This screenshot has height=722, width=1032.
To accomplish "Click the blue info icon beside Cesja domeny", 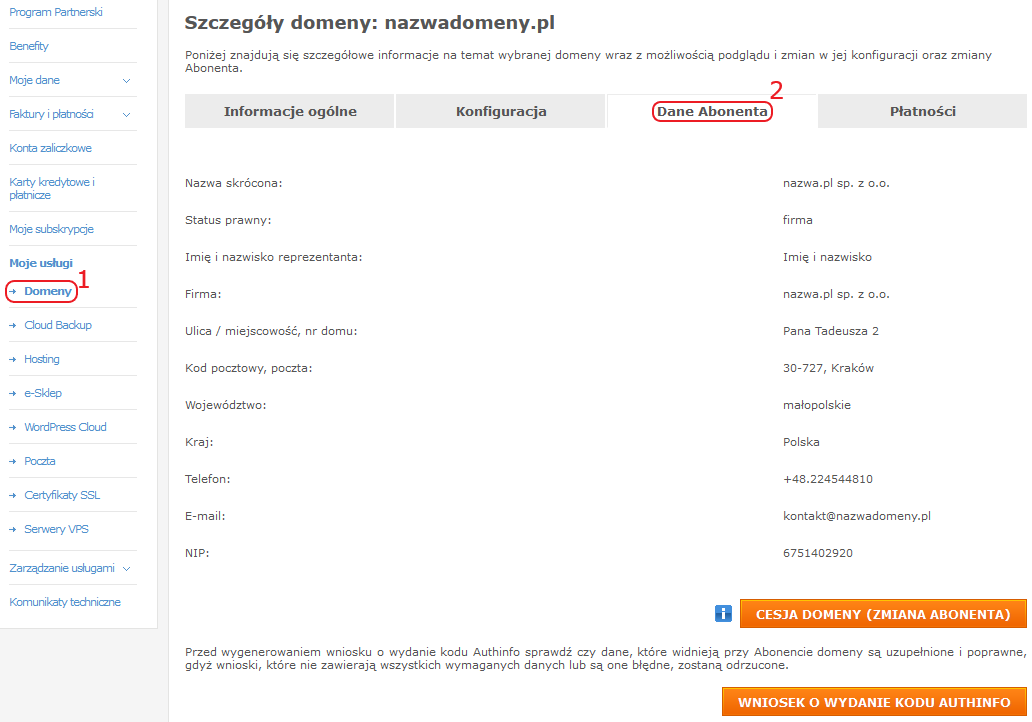I will 723,614.
